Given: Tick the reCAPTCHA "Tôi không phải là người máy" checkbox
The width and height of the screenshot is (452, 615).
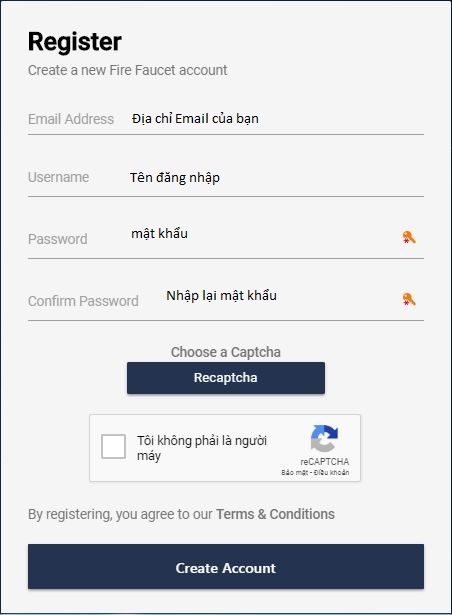Looking at the screenshot, I should (113, 446).
